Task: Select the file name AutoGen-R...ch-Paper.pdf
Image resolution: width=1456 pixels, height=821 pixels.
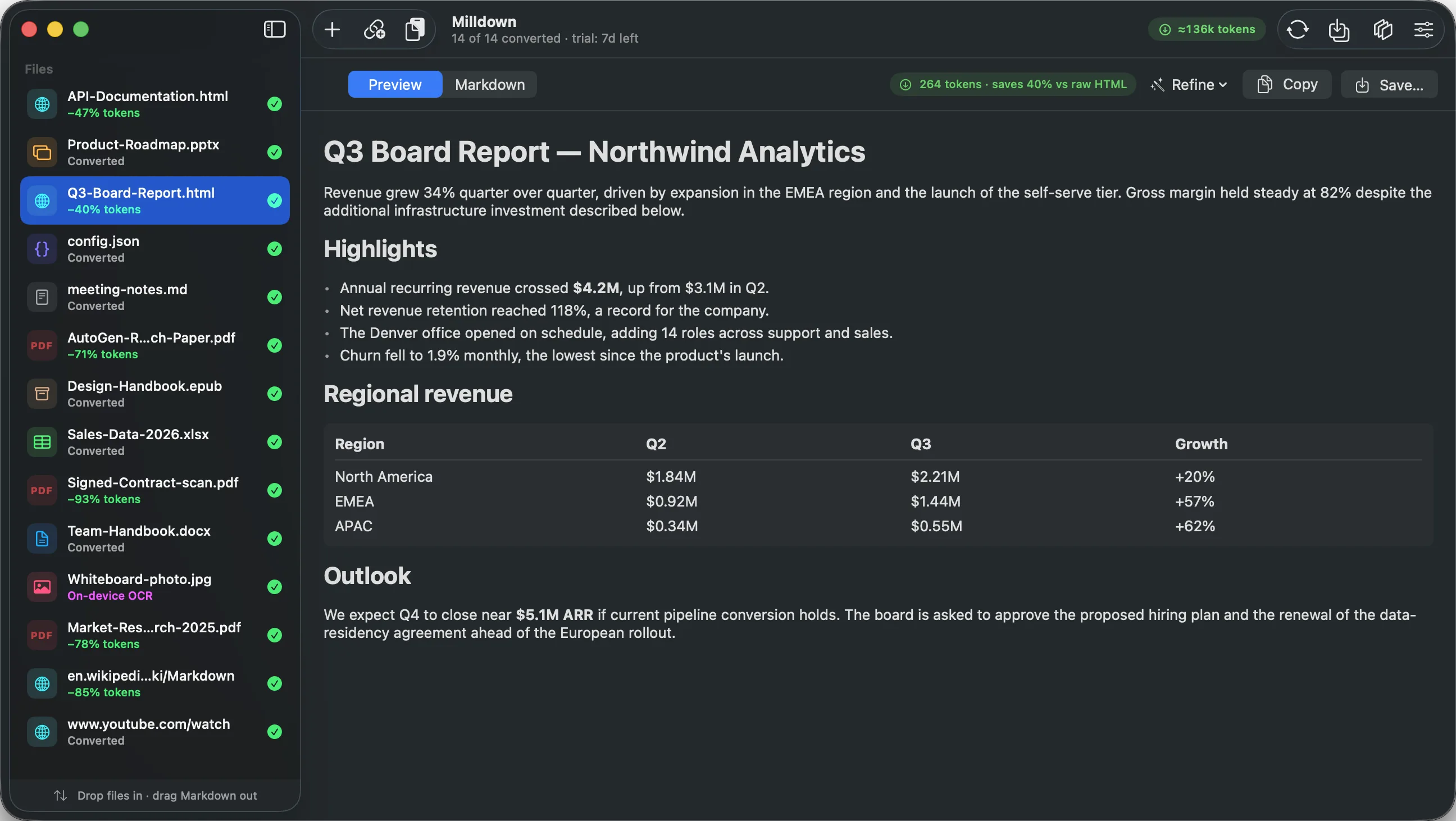Action: pos(151,337)
